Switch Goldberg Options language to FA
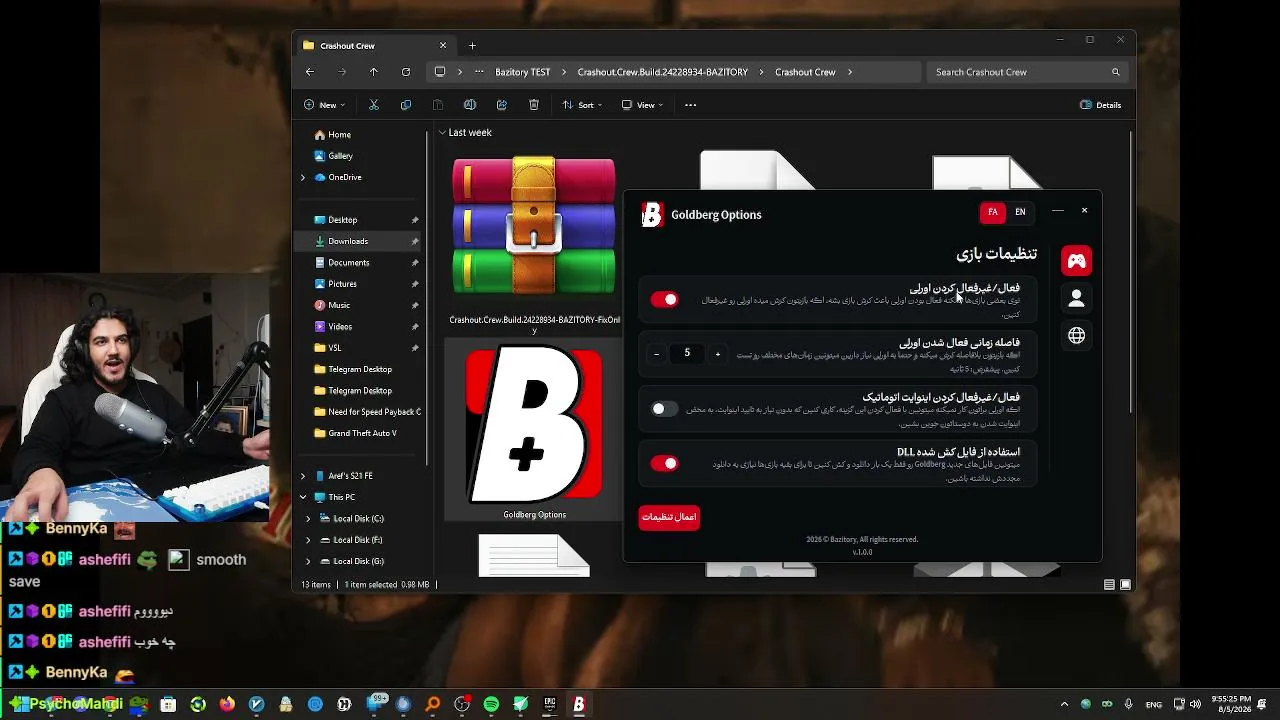 click(993, 212)
